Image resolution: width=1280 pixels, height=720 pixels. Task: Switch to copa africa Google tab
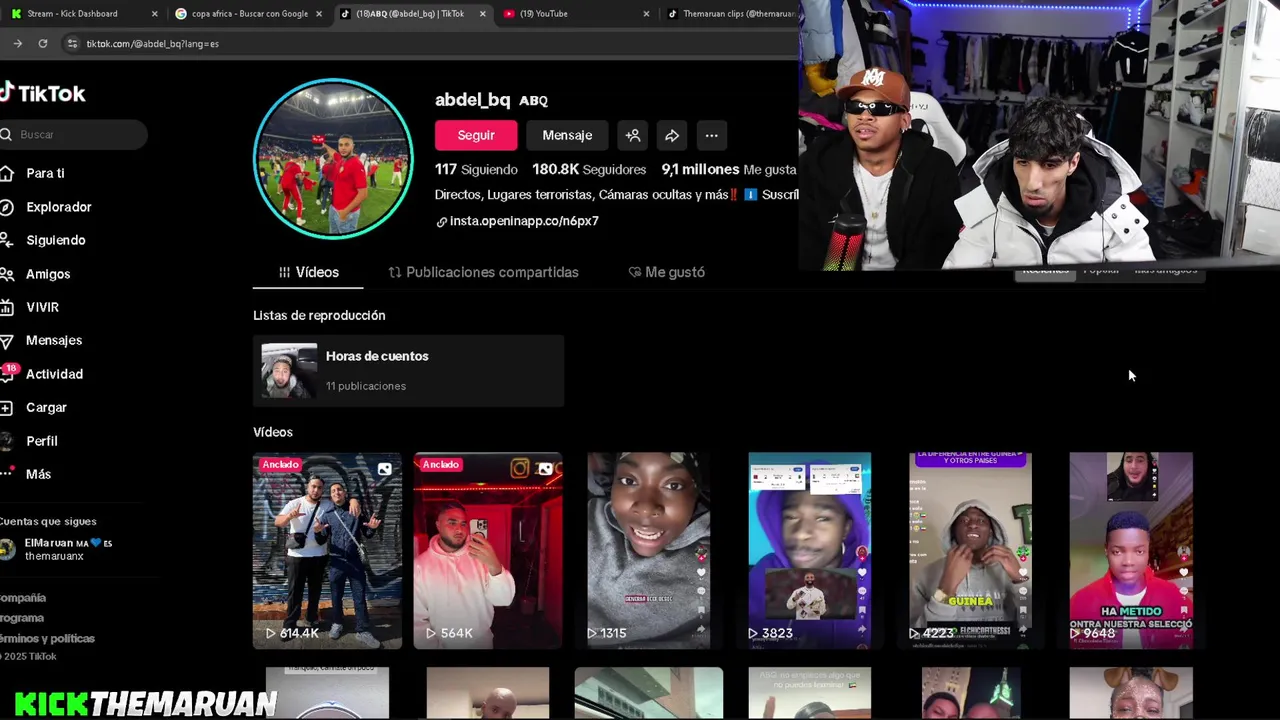coord(250,14)
